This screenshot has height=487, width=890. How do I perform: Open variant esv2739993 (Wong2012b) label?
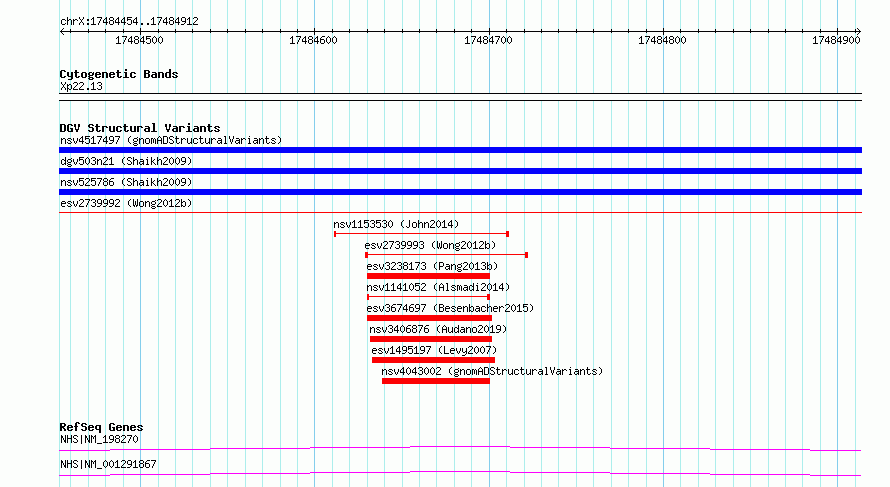pyautogui.click(x=430, y=245)
